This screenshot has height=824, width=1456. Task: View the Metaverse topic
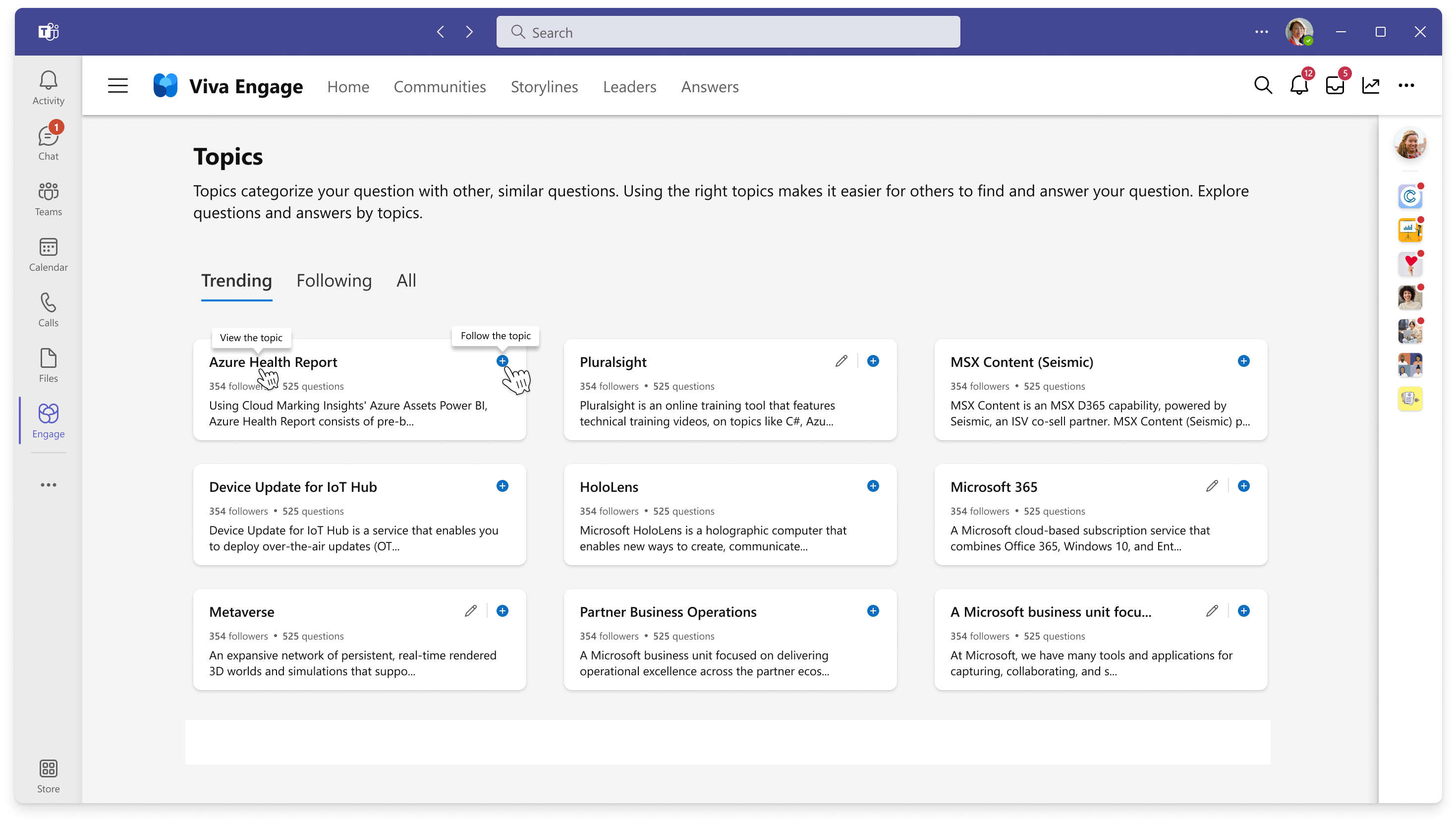[x=241, y=611]
